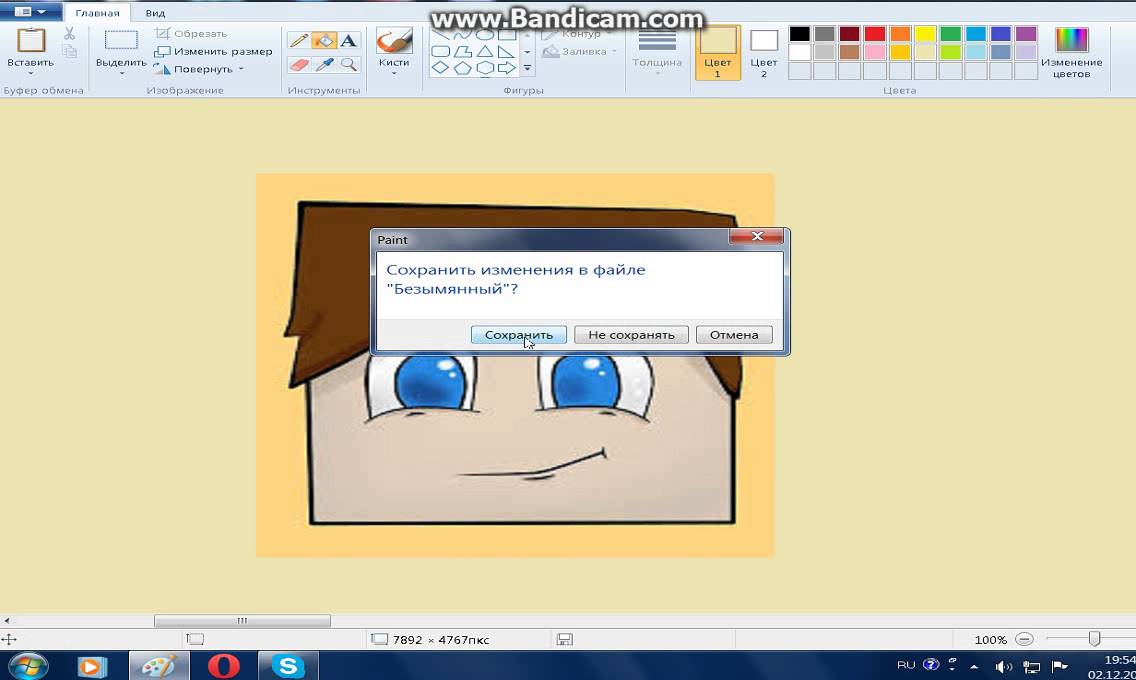Select the Magnifier tool
The width and height of the screenshot is (1136, 680).
[x=348, y=64]
